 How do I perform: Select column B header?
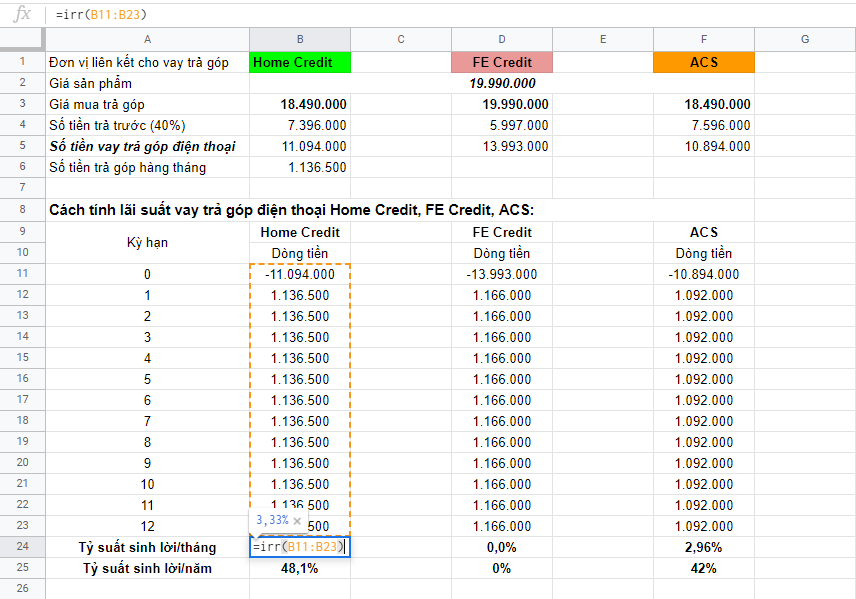(x=300, y=39)
